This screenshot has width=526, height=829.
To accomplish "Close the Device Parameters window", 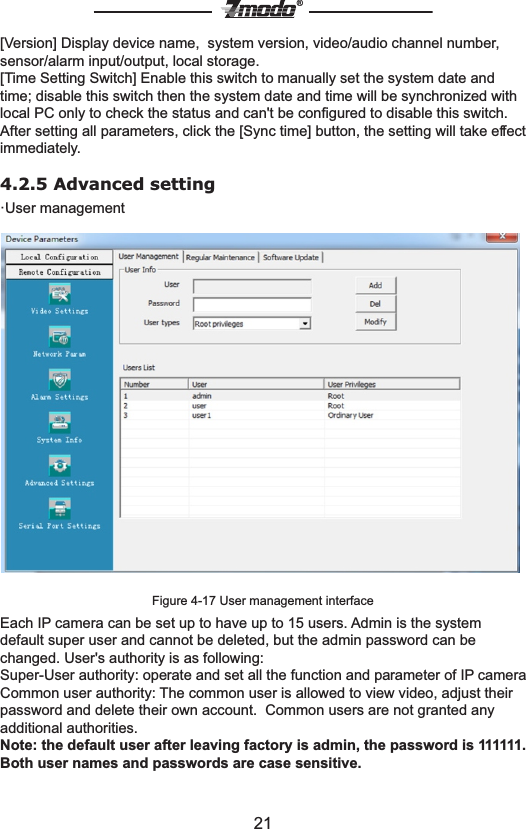I will tap(502, 236).
